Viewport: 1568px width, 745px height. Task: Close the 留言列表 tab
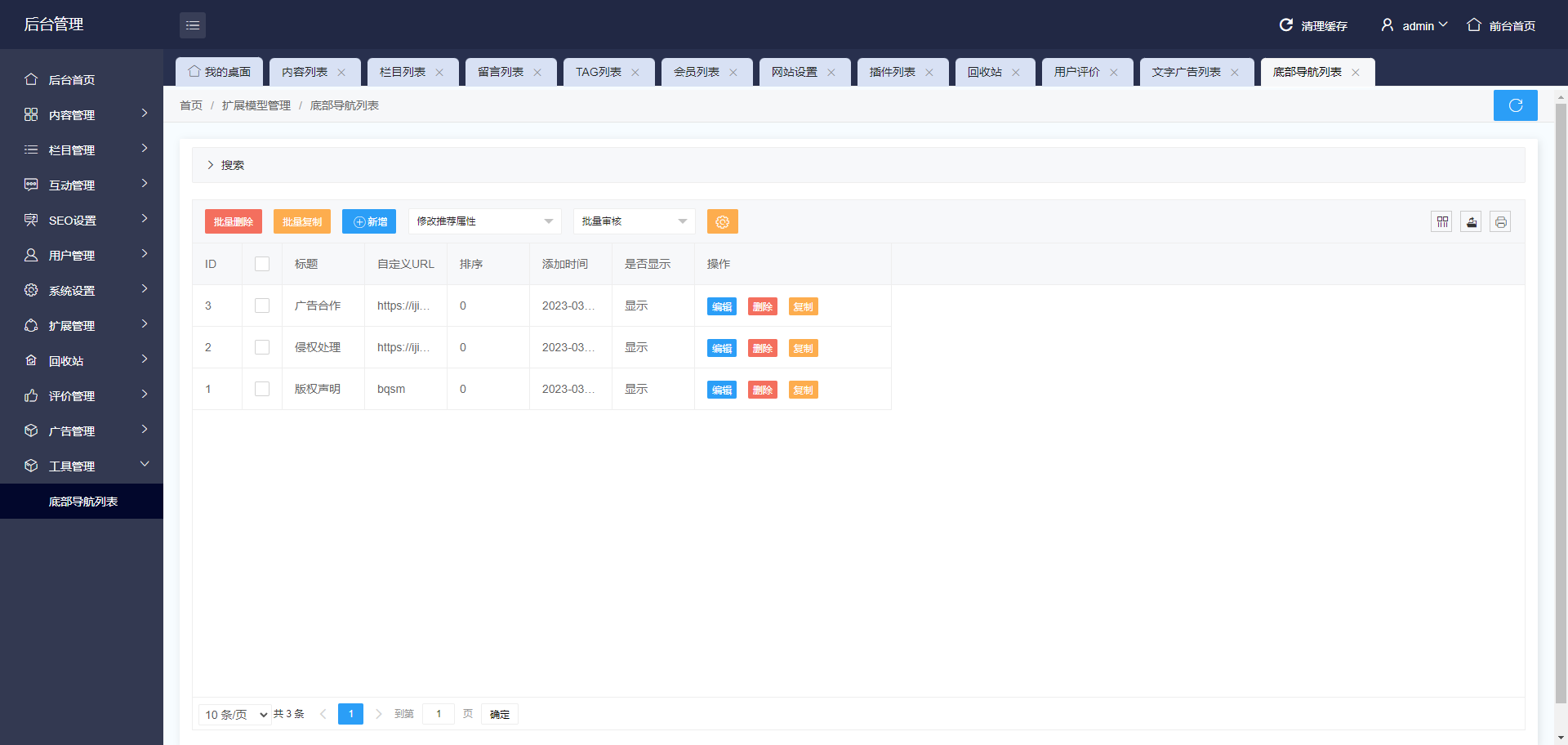[537, 73]
